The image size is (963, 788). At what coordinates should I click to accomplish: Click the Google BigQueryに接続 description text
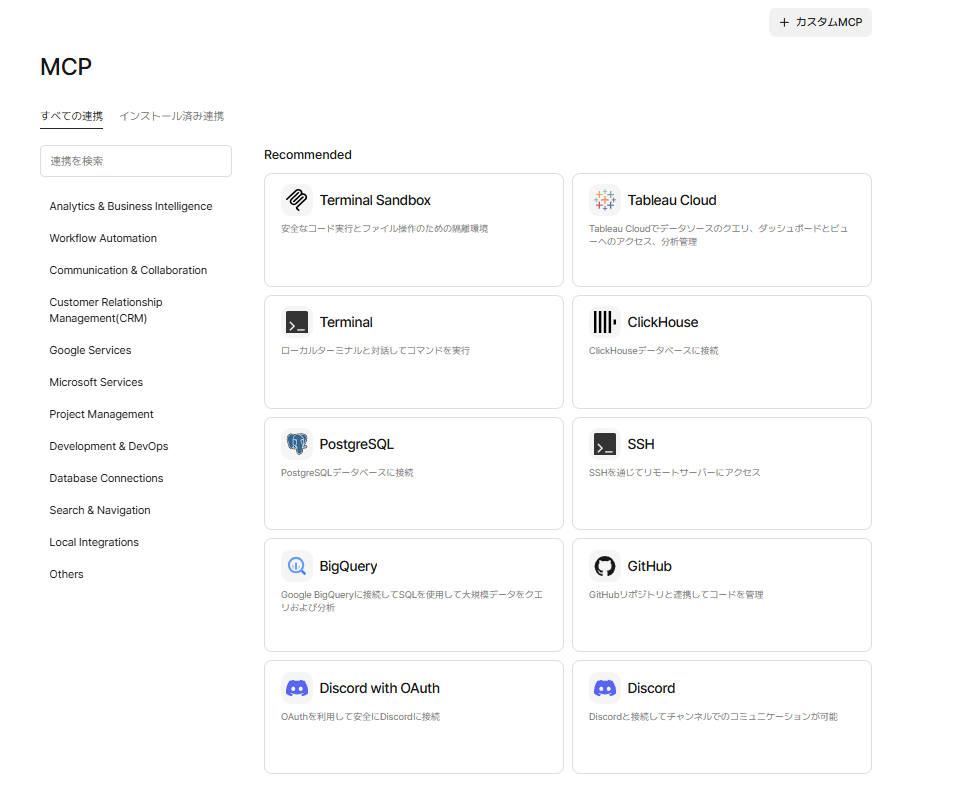[x=411, y=601]
